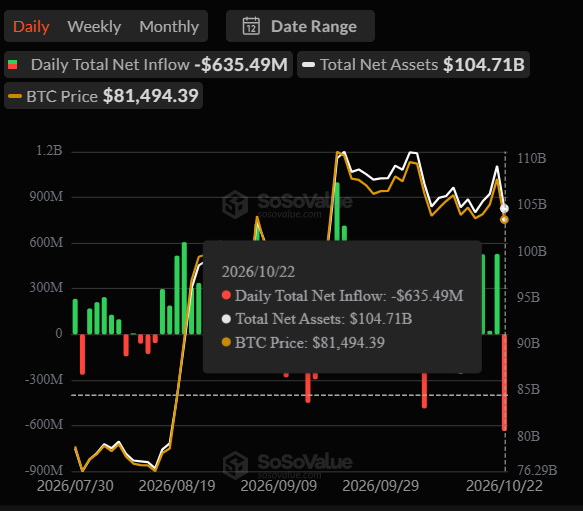This screenshot has width=583, height=511.
Task: Click the $81,494.39 value in the legend
Action: (x=151, y=96)
